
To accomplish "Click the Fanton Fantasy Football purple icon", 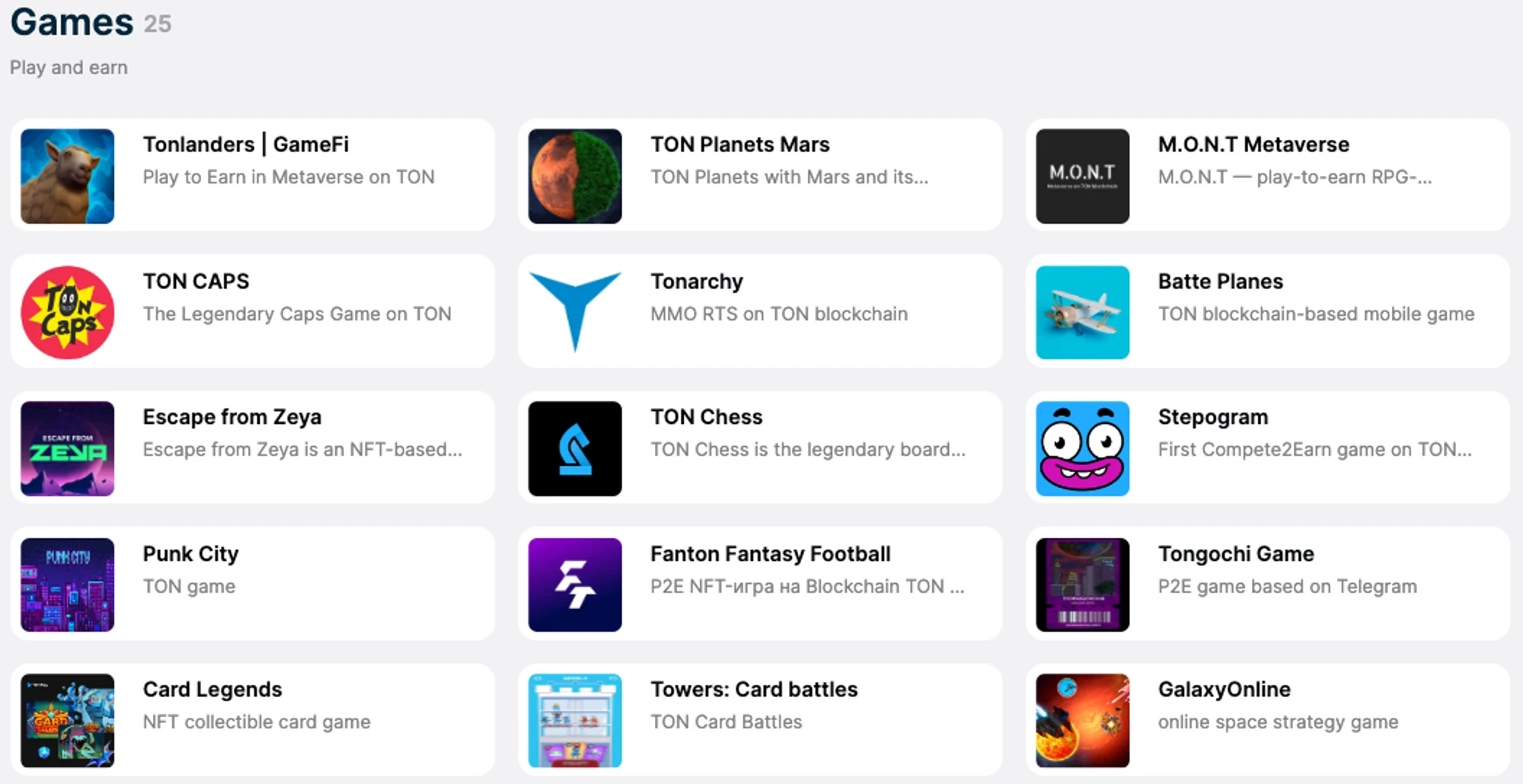I will [x=575, y=585].
